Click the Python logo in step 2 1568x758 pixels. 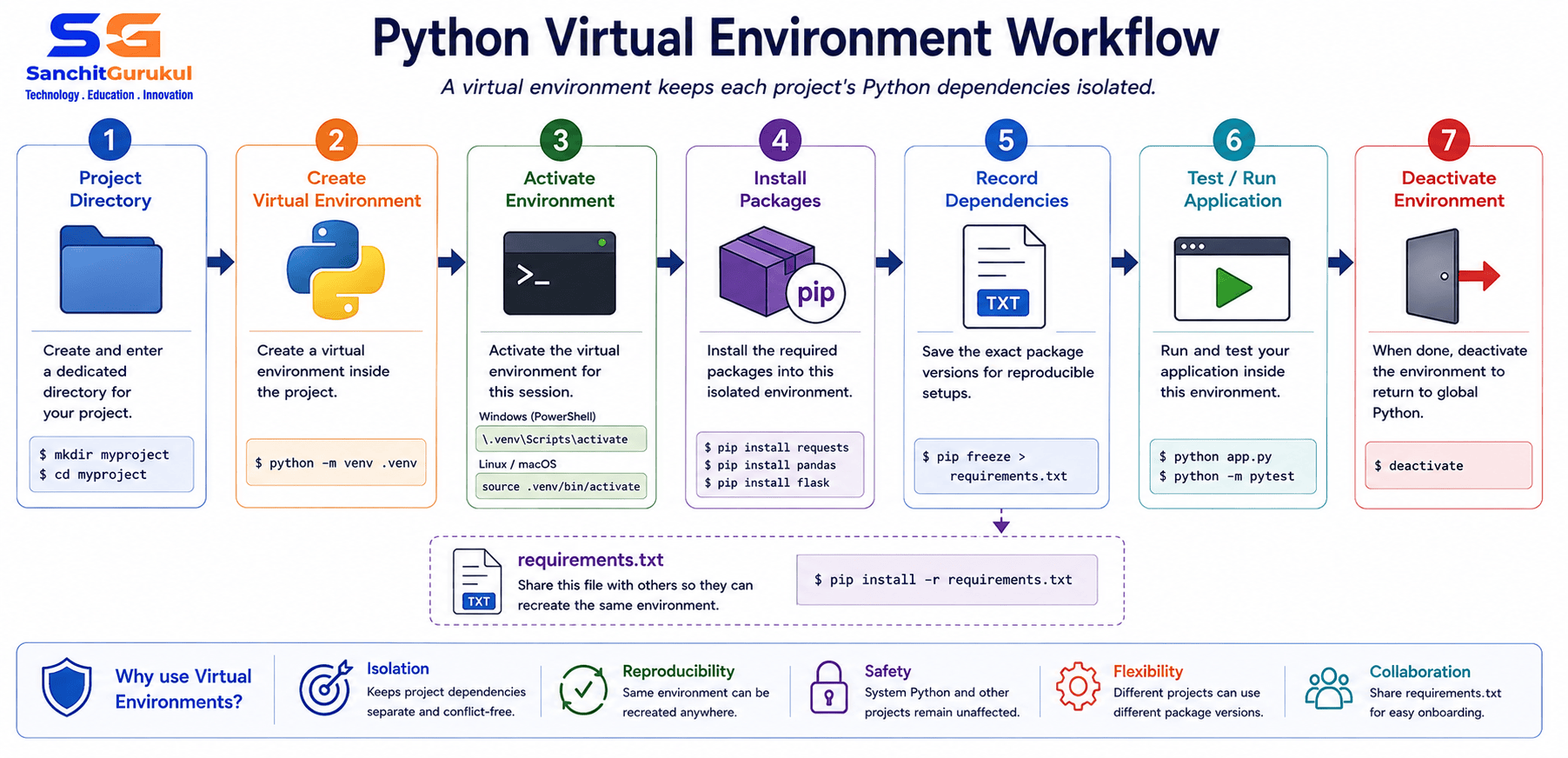pyautogui.click(x=336, y=269)
